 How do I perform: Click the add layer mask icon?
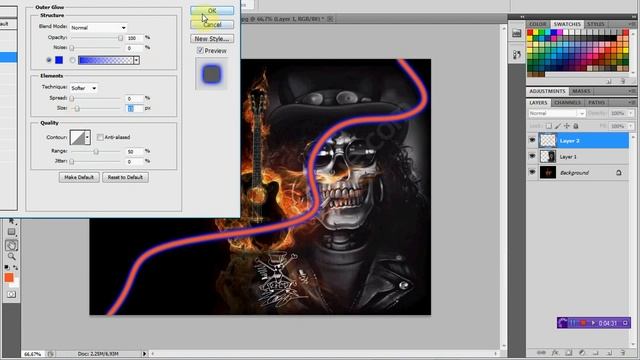point(569,352)
